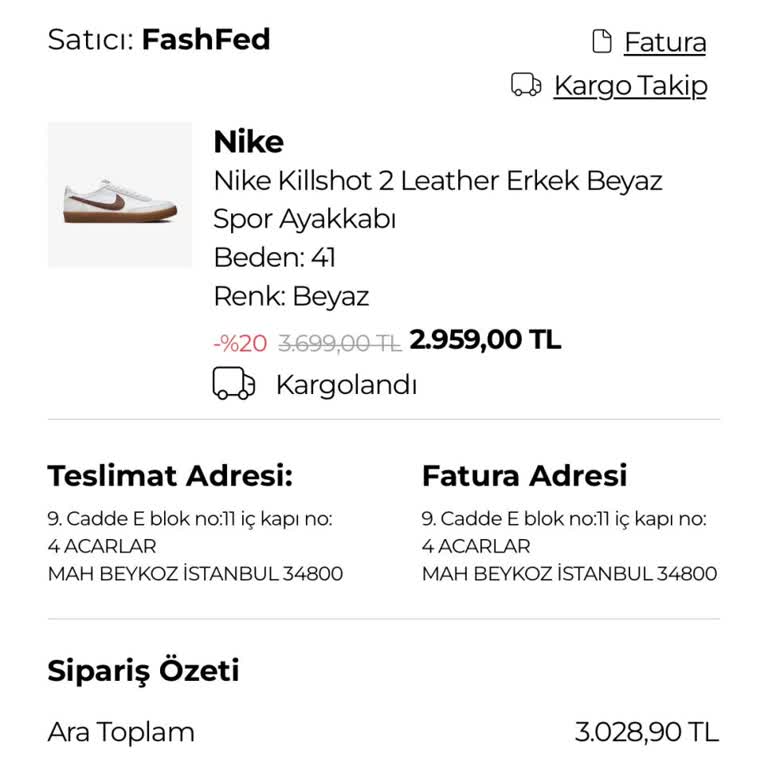Open the Kargo Takip tracking link
768x768 pixels.
[x=630, y=86]
